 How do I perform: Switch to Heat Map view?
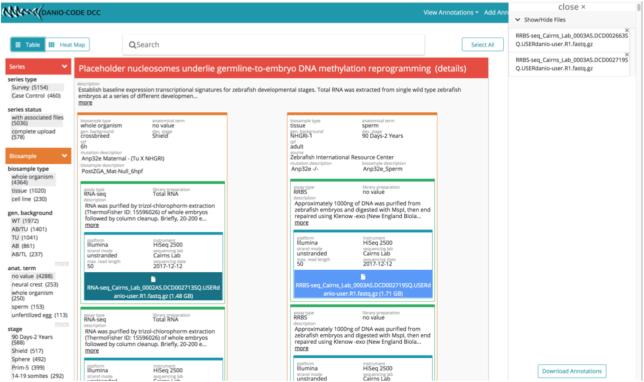tap(67, 45)
